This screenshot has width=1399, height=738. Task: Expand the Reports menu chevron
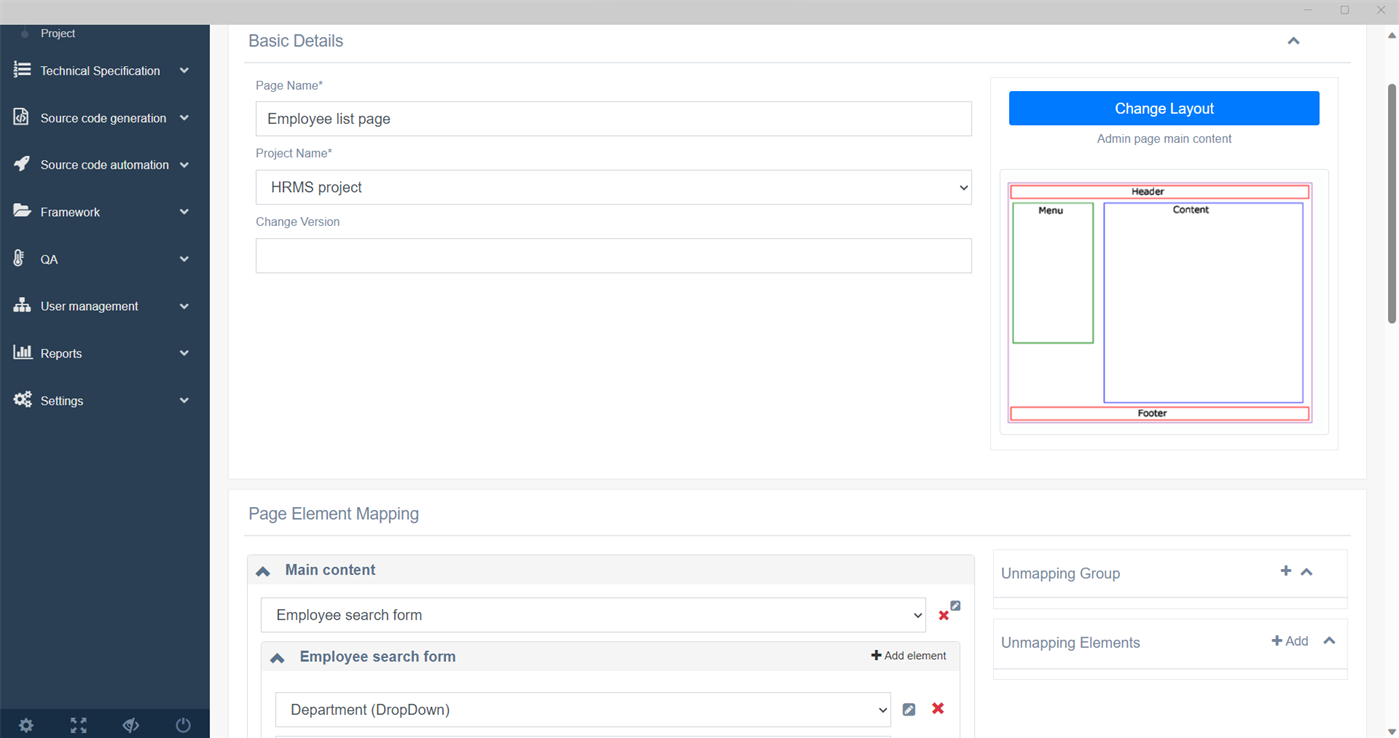[x=184, y=353]
